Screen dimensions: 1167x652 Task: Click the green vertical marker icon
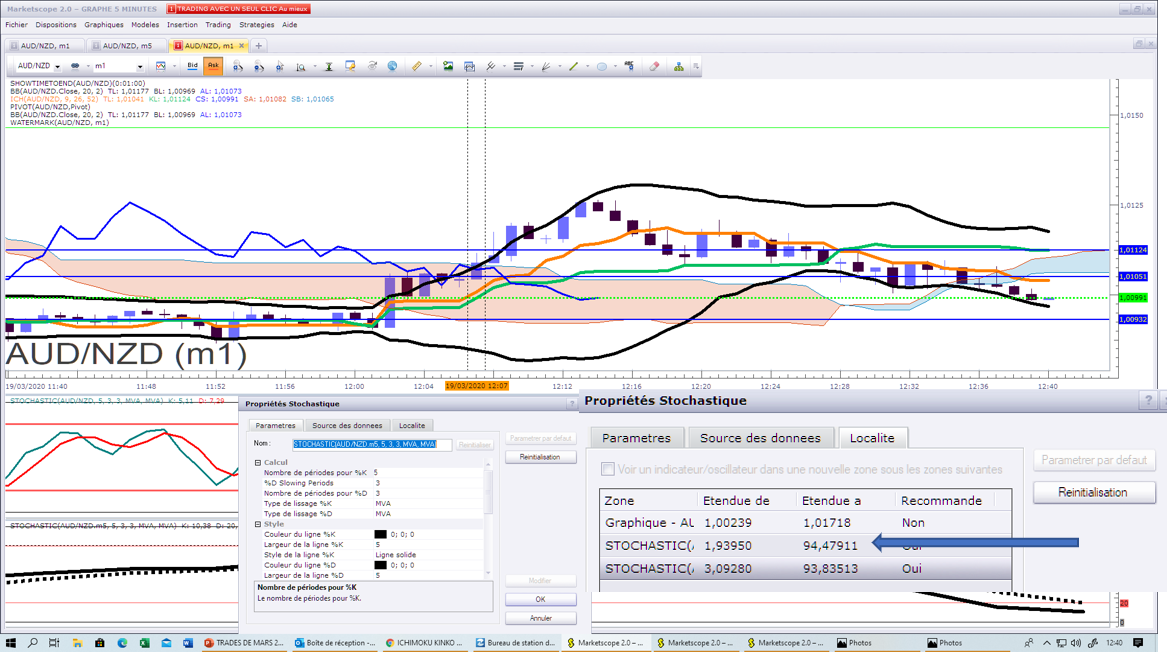328,66
